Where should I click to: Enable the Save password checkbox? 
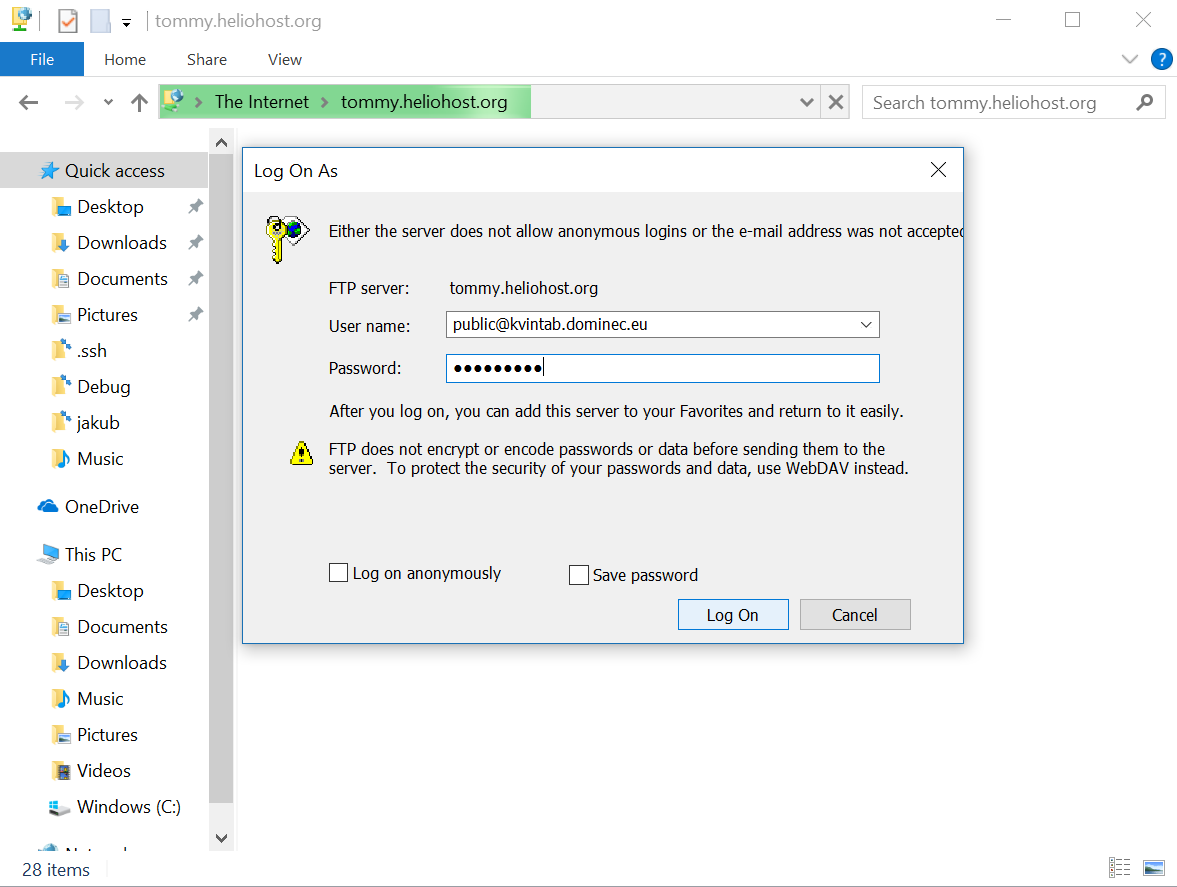click(579, 575)
